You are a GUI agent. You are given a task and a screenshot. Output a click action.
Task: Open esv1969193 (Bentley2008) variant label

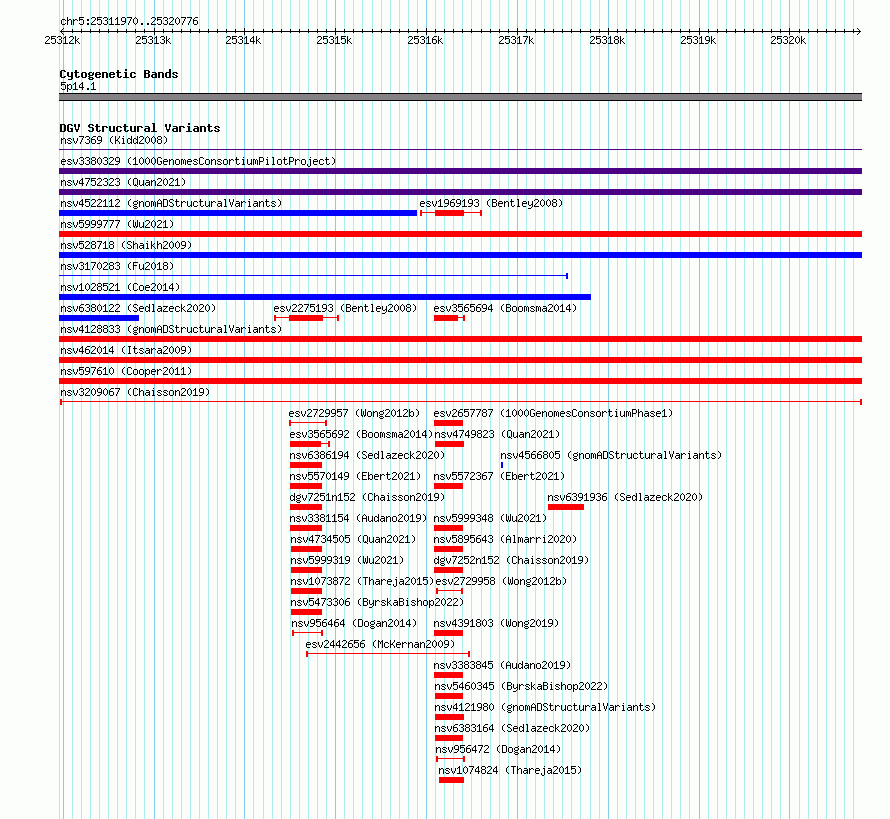(x=491, y=203)
